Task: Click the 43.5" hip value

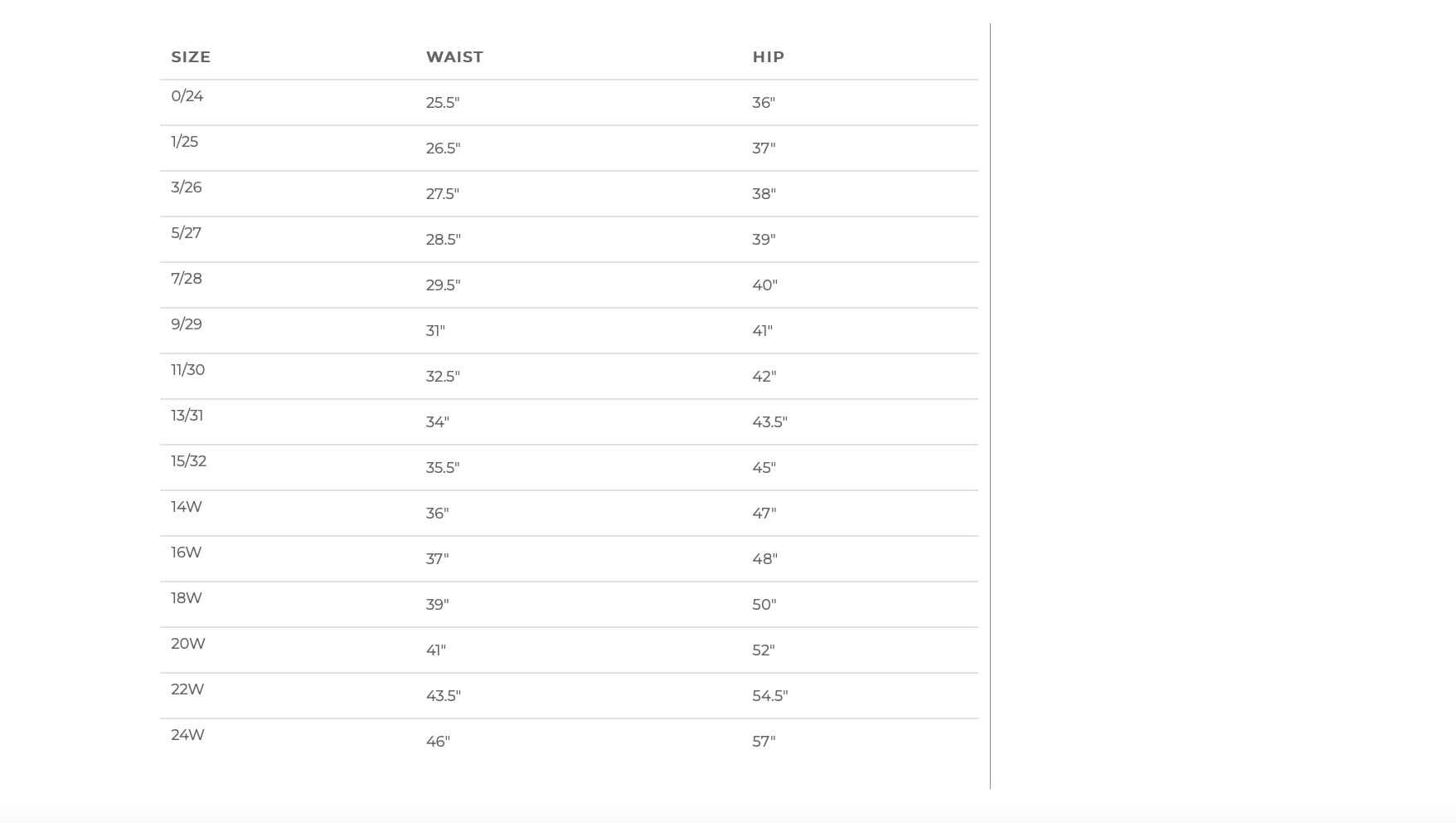Action: [x=769, y=422]
